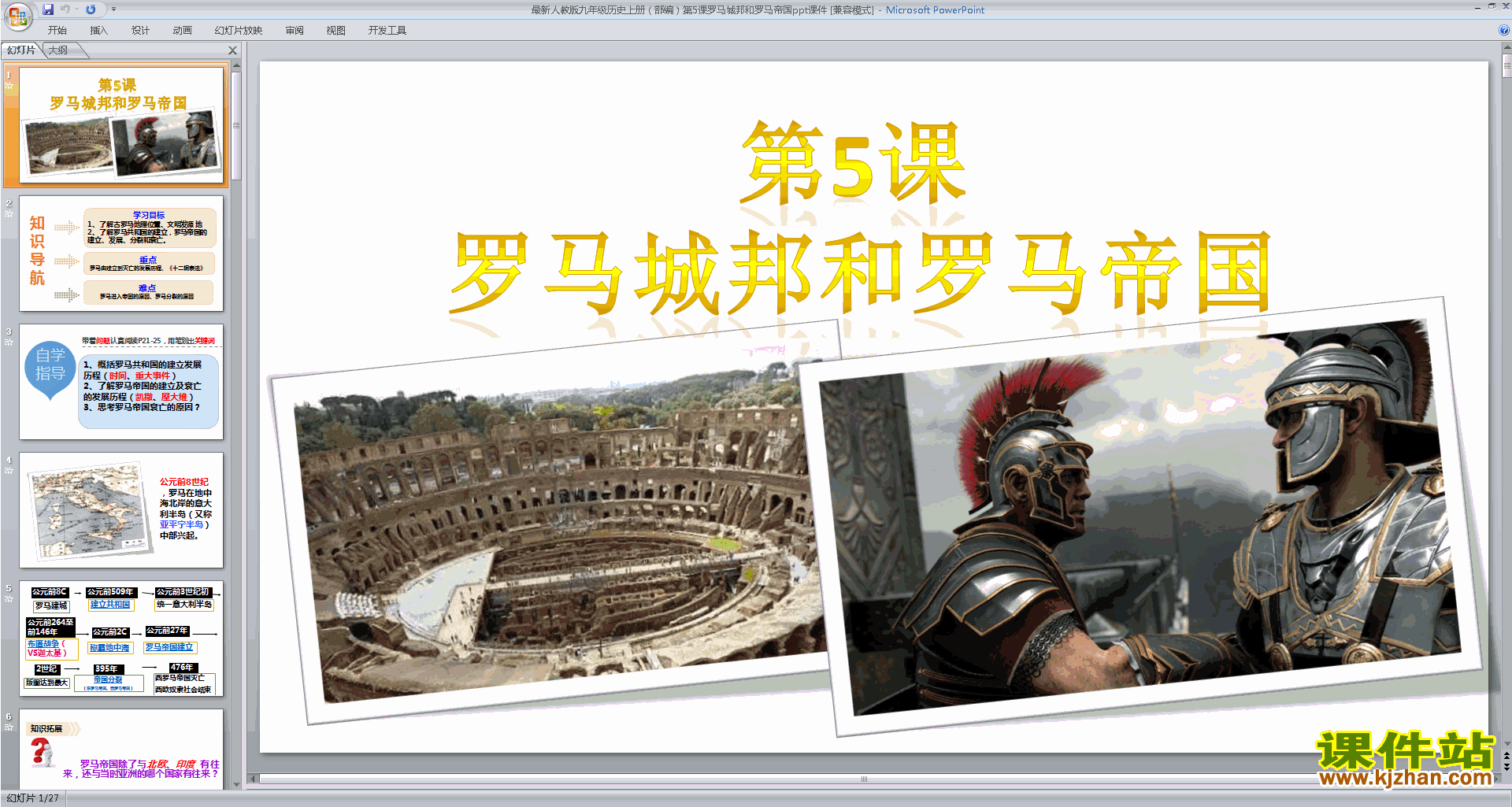Click the Save icon in quick access toolbar
The height and width of the screenshot is (807, 1512).
[x=48, y=9]
